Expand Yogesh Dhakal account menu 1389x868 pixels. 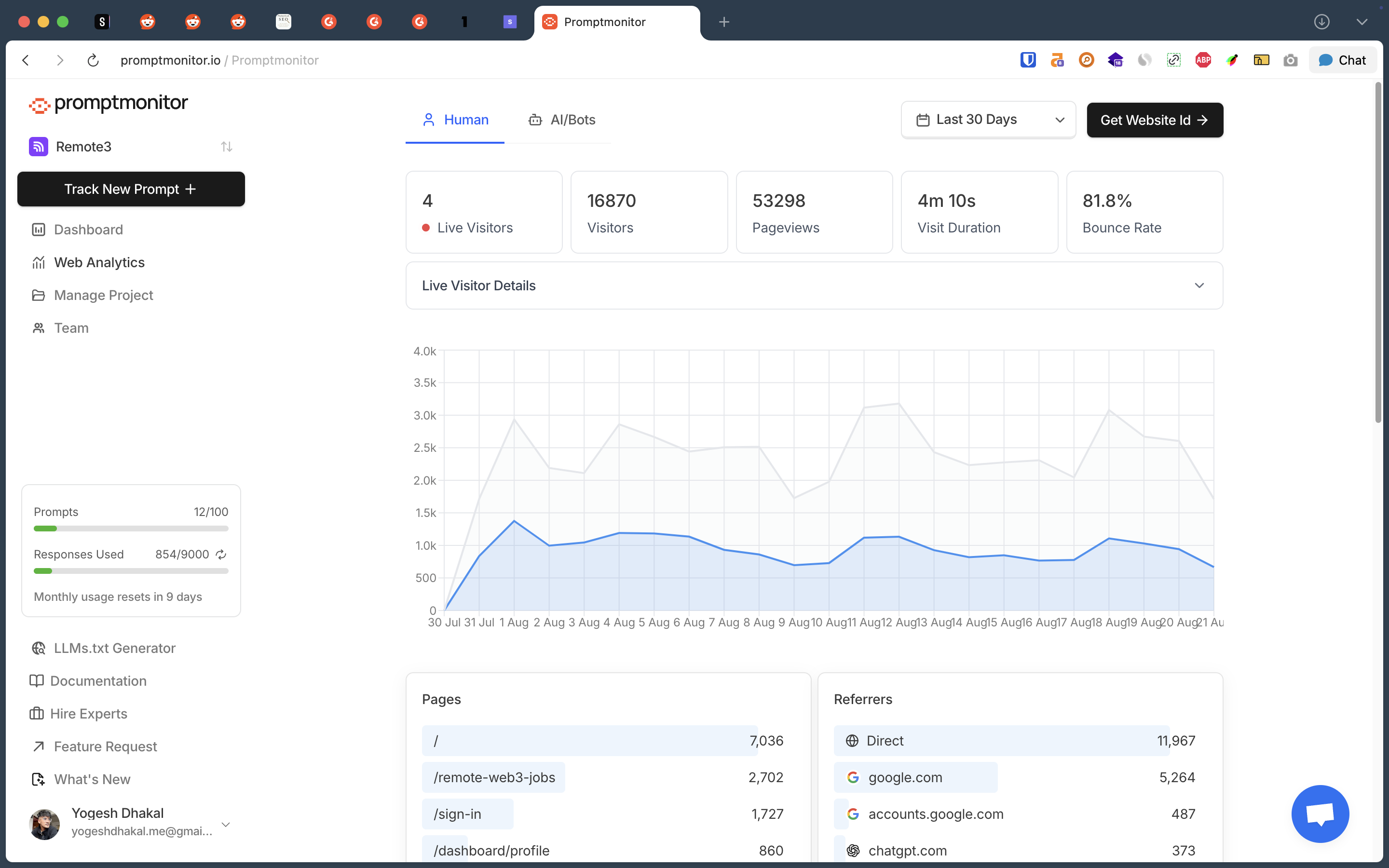coord(226,825)
